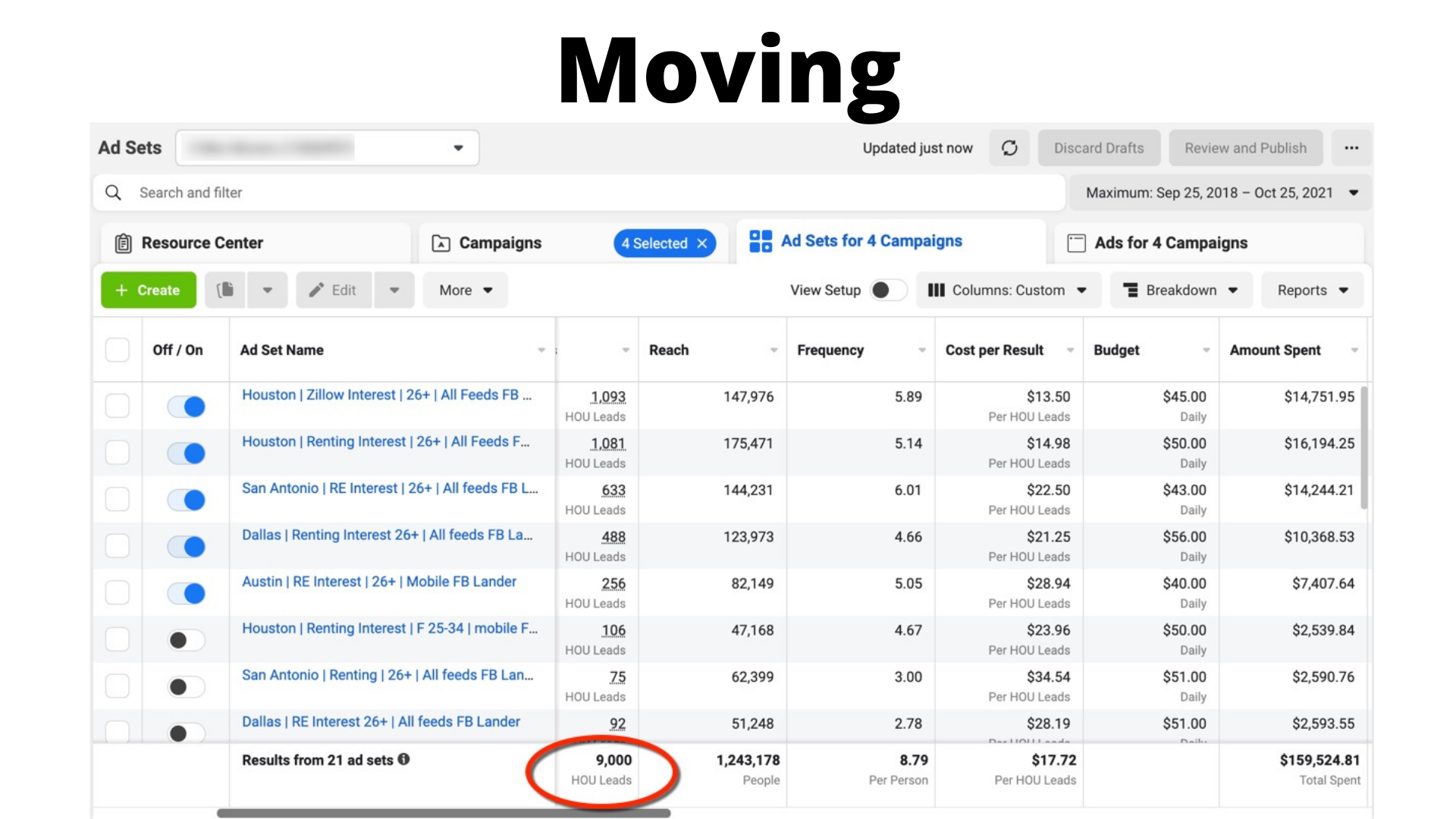This screenshot has width=1456, height=819.
Task: Click the Ad Sets grid icon
Action: tap(760, 241)
